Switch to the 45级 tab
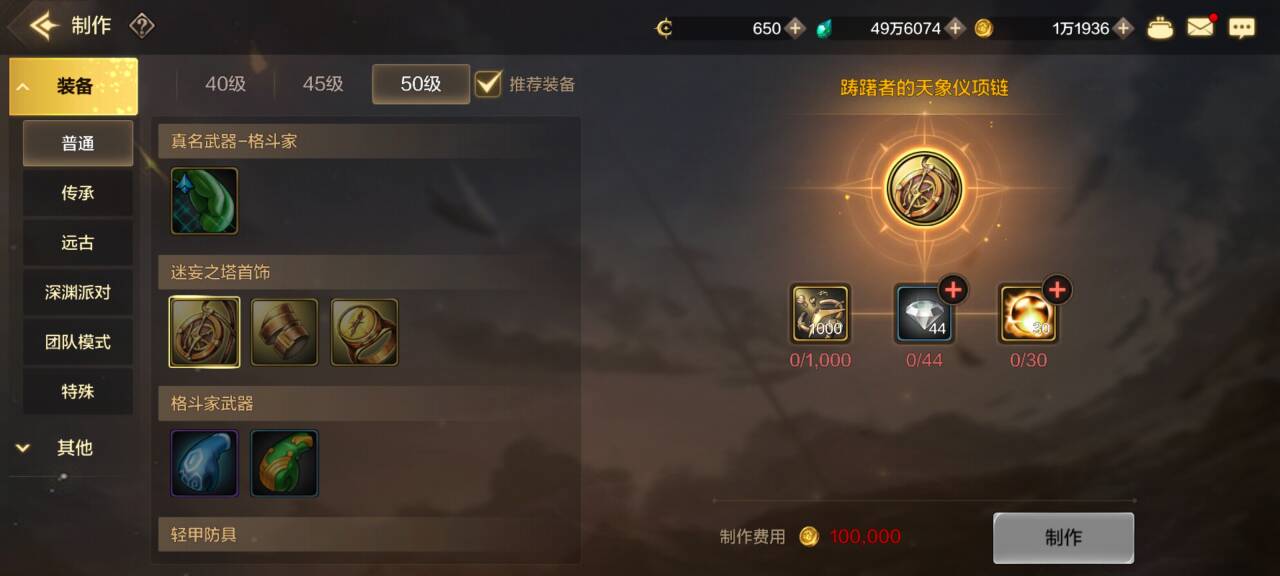Screen dimensions: 1280x576 pos(323,84)
